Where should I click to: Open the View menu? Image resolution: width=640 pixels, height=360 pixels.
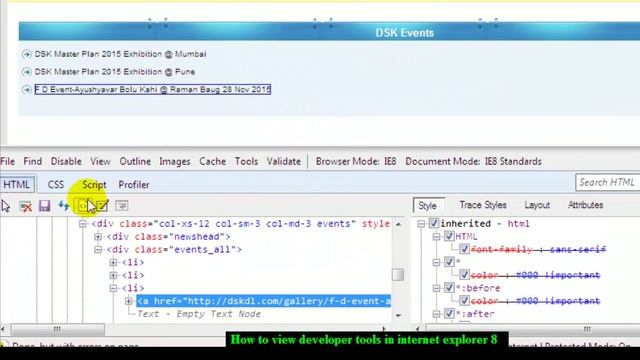pos(100,161)
